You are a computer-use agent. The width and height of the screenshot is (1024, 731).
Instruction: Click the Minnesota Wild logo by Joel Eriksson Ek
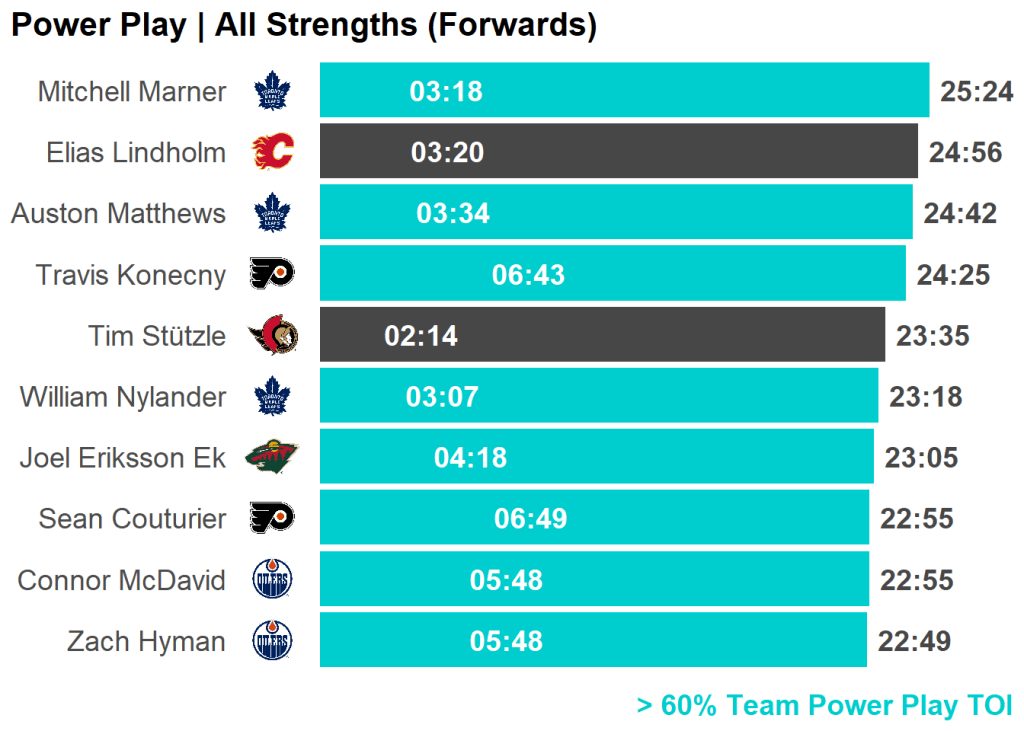pos(272,458)
